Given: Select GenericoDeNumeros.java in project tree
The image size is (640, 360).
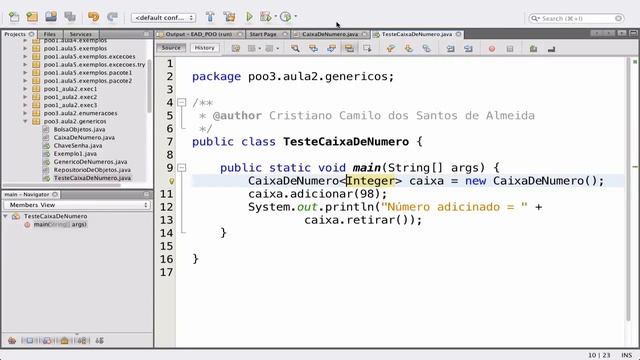Looking at the screenshot, I should 90,162.
